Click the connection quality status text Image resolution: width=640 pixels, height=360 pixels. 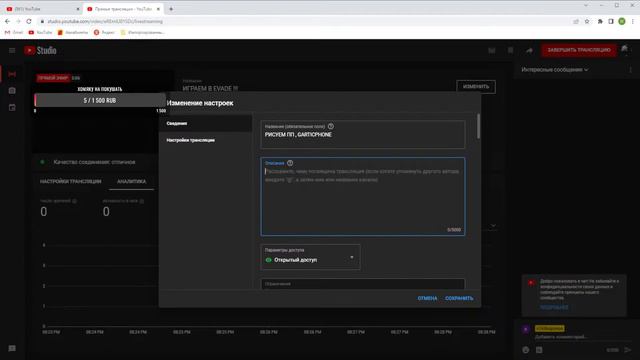click(94, 162)
